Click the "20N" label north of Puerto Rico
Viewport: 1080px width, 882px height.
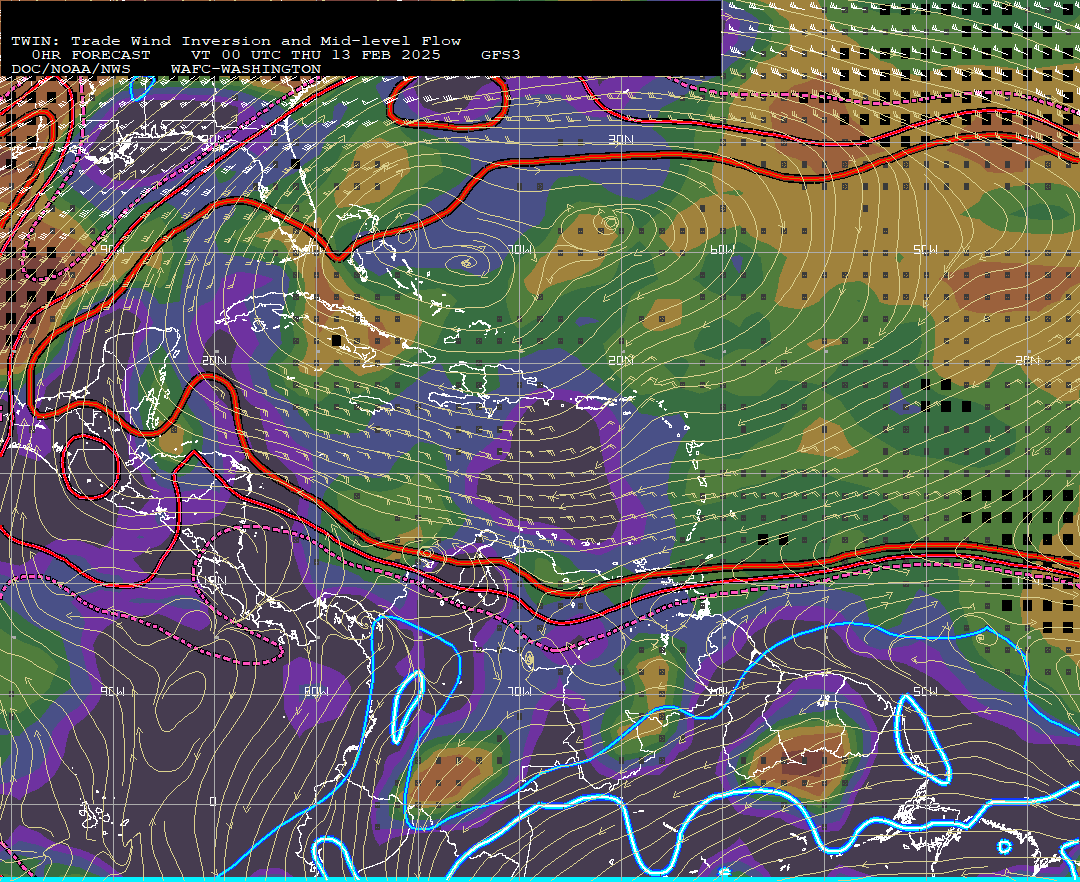point(621,360)
